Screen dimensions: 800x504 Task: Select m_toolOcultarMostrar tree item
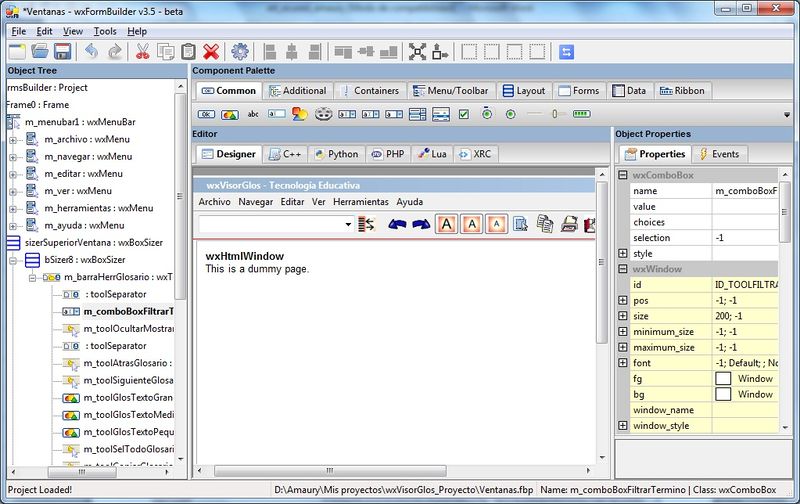(128, 329)
